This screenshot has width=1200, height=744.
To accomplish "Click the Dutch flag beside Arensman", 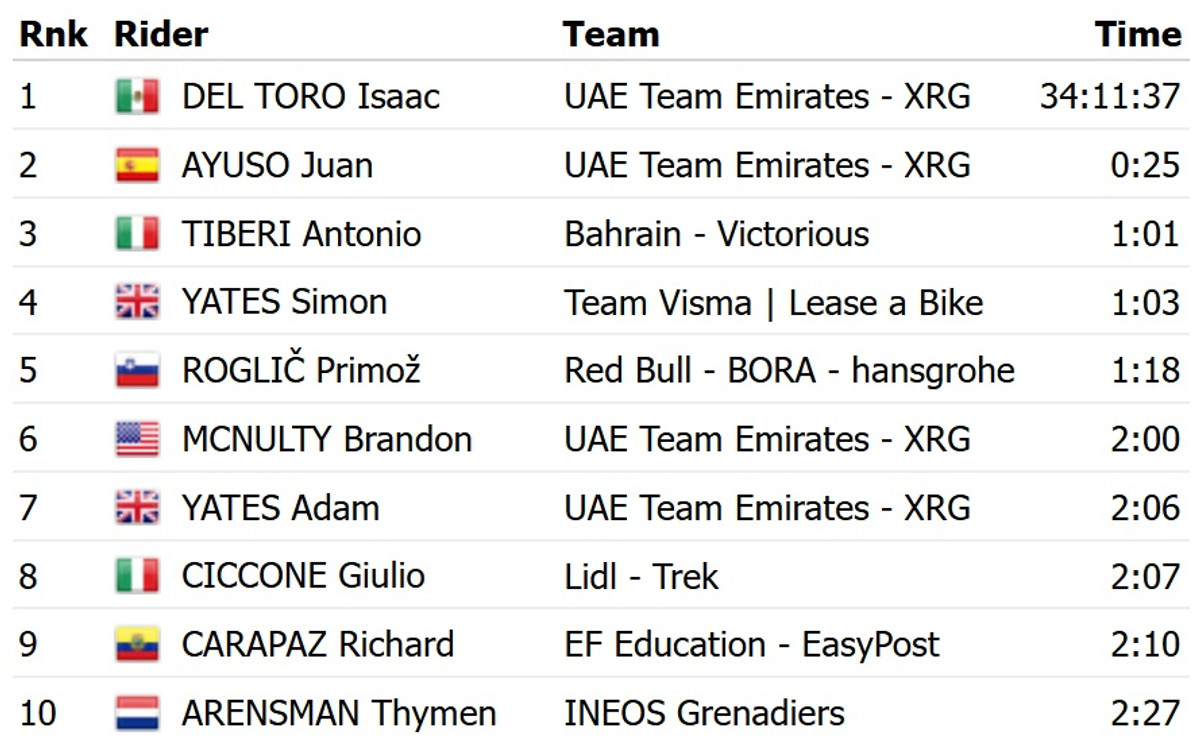I will click(x=137, y=714).
